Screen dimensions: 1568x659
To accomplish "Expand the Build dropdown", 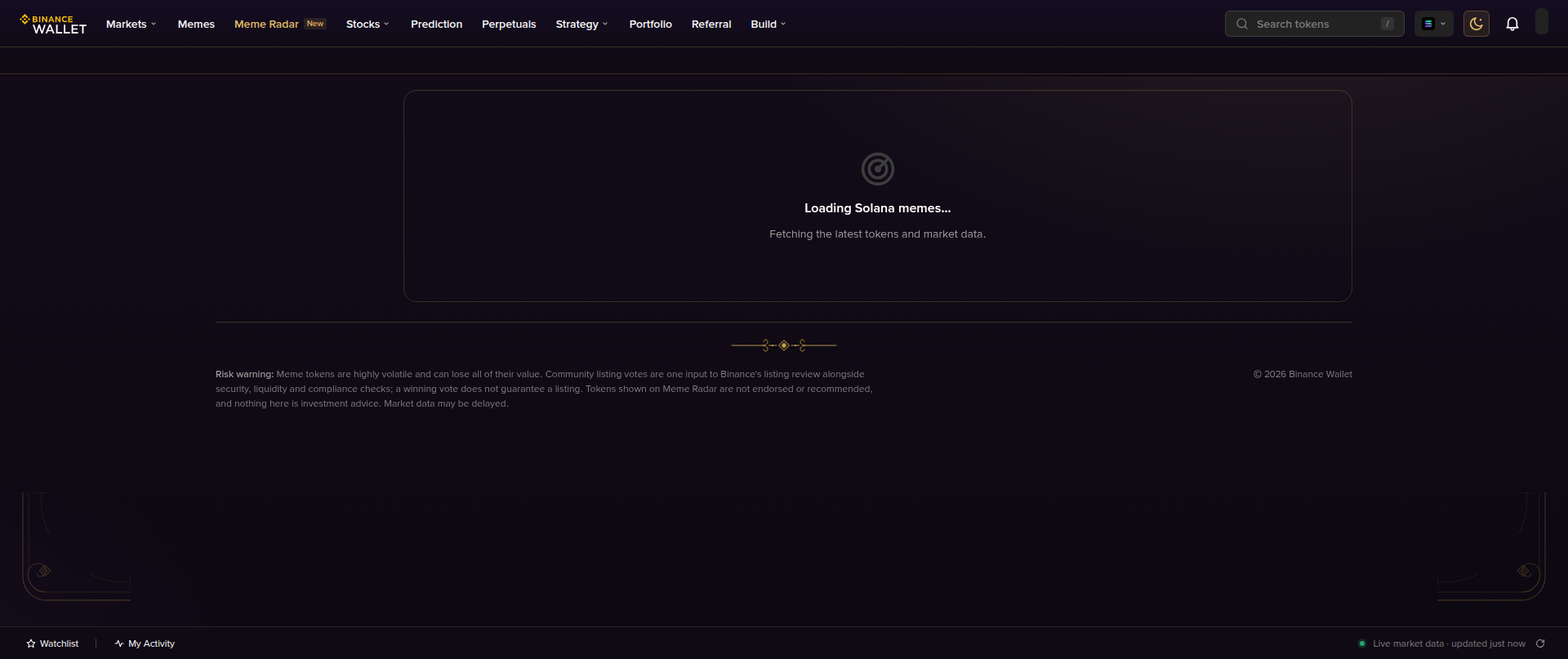I will [768, 24].
